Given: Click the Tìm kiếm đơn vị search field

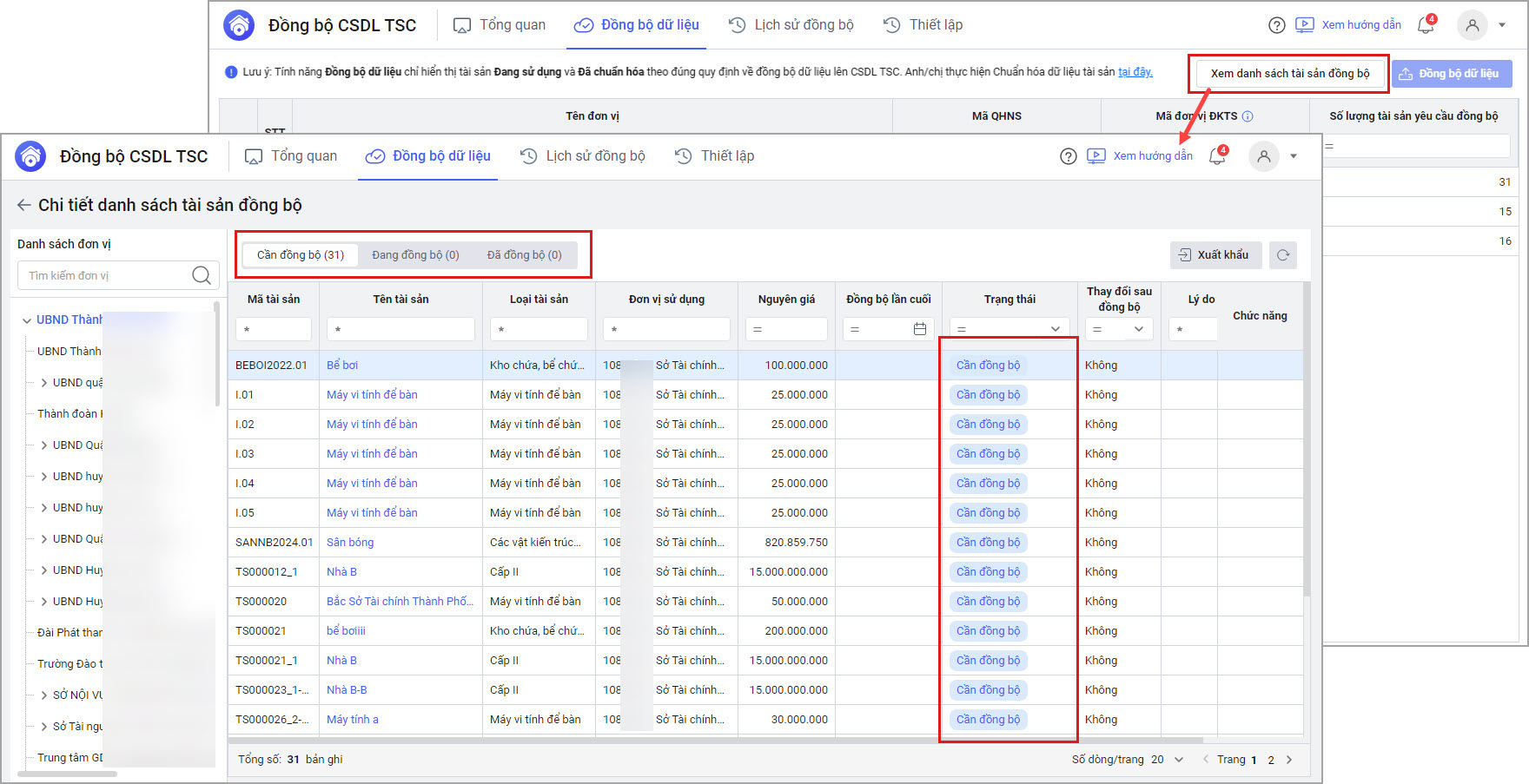Looking at the screenshot, I should coord(104,275).
